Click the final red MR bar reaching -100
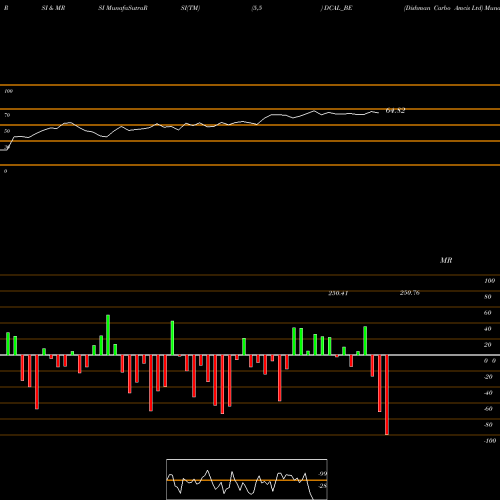 click(x=387, y=395)
